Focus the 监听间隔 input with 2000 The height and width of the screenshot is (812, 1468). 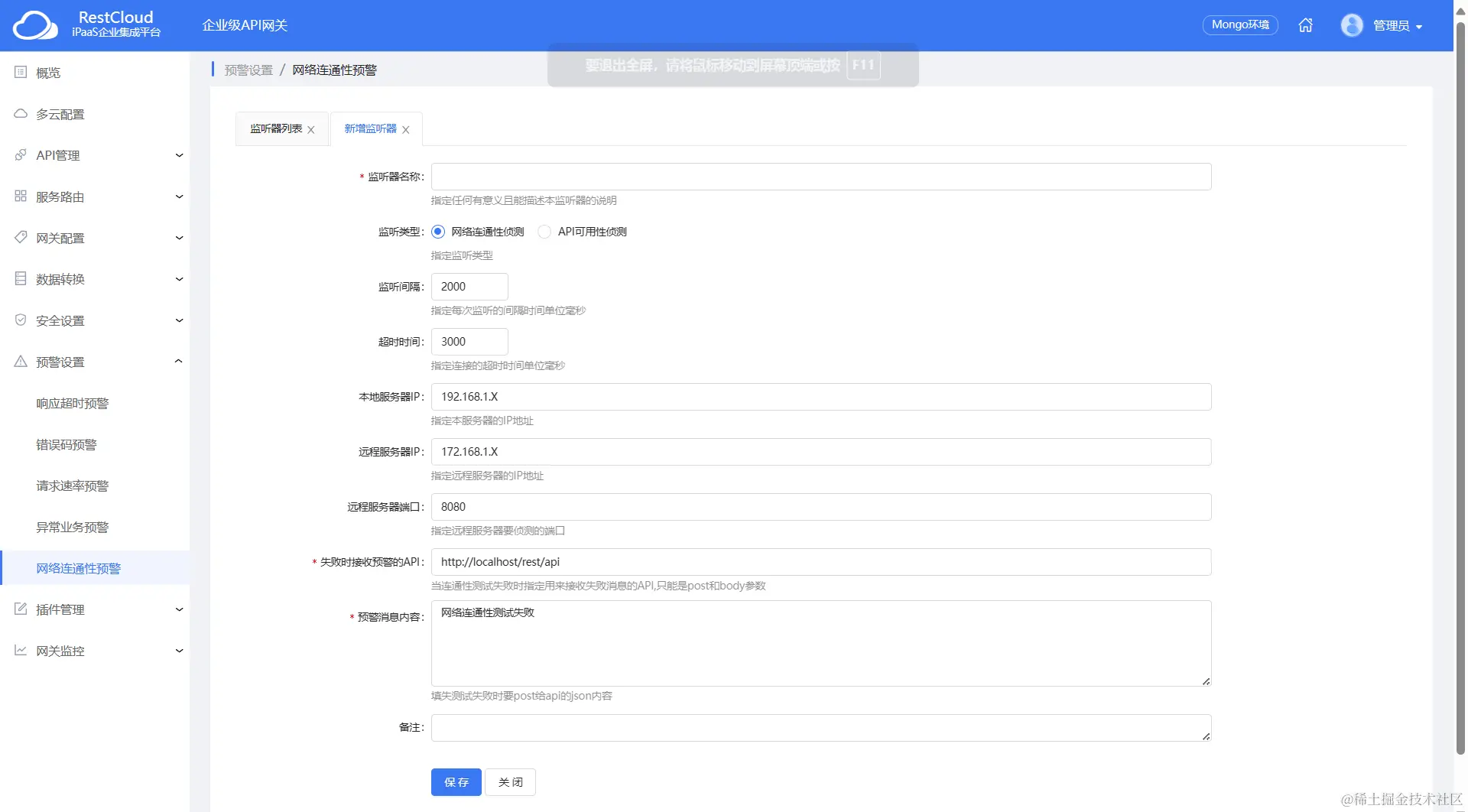(x=469, y=287)
